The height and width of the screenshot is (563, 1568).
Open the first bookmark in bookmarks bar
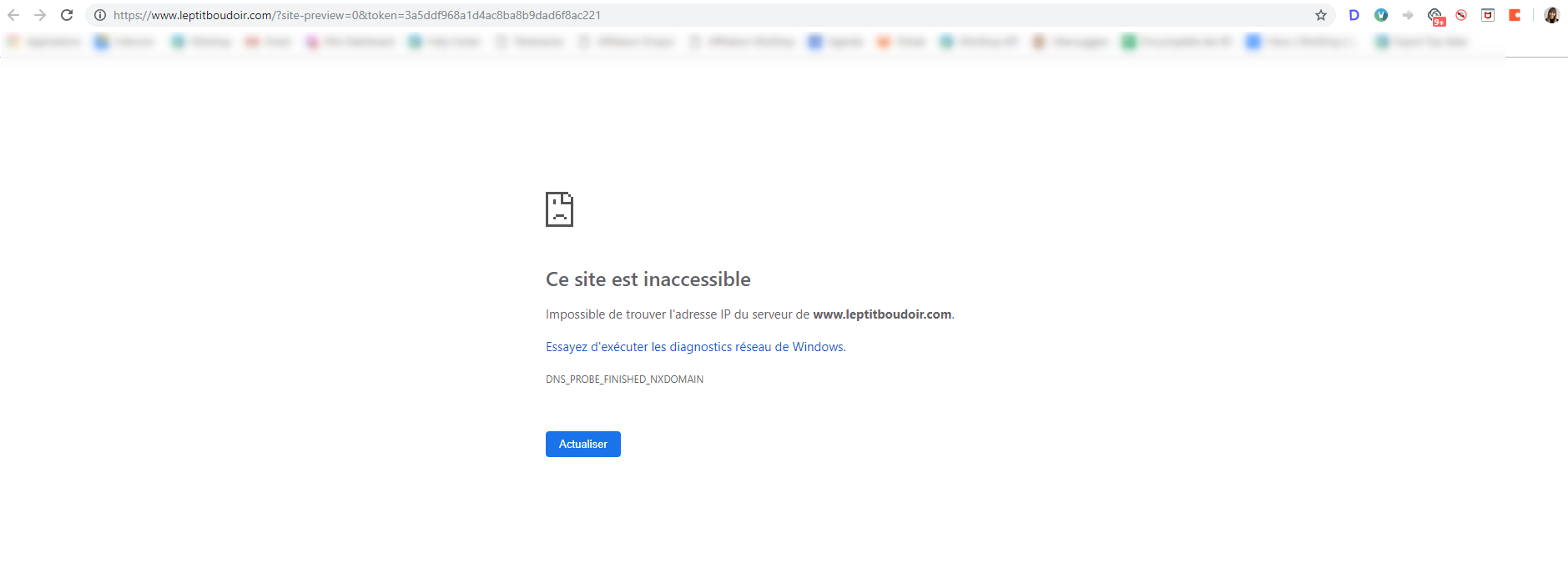45,42
